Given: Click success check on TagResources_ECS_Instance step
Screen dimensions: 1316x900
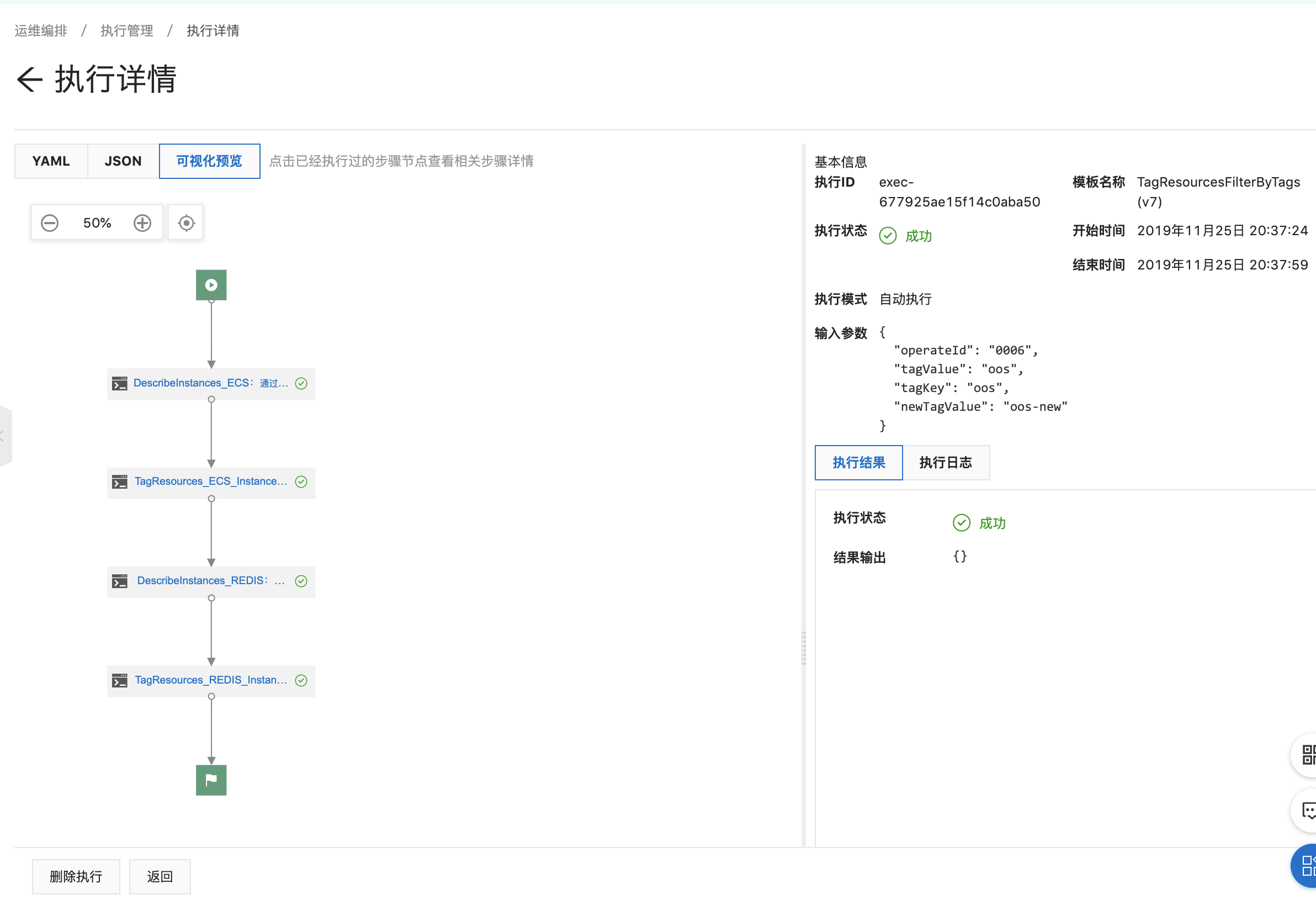Looking at the screenshot, I should point(301,481).
